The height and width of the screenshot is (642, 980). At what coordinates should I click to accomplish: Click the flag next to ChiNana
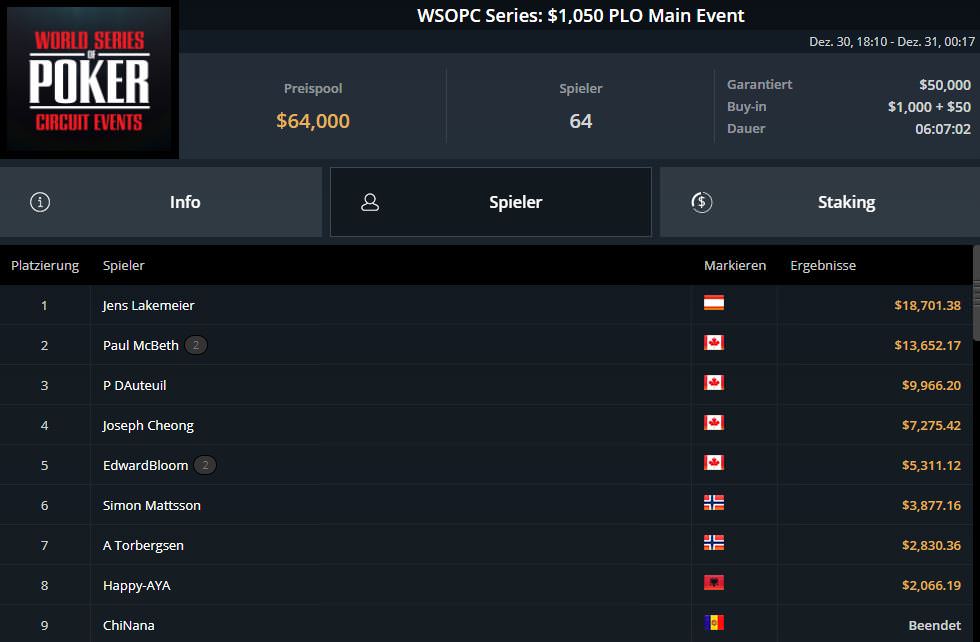coord(714,623)
